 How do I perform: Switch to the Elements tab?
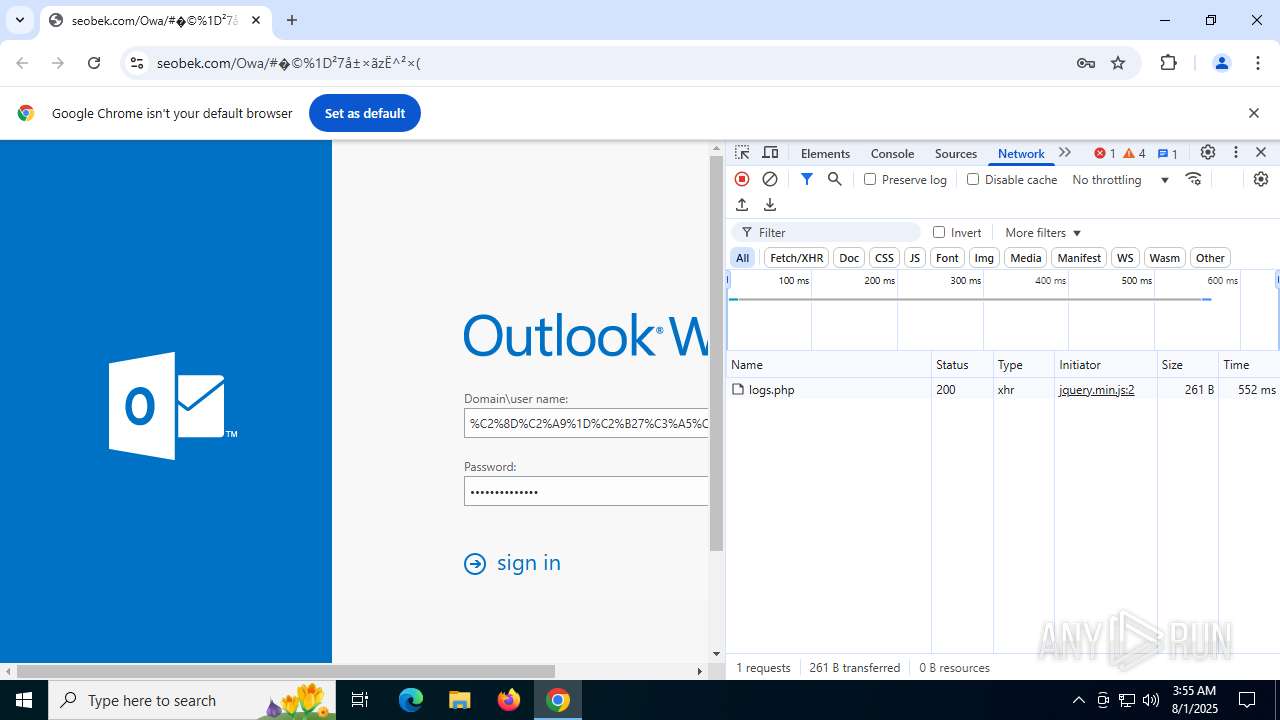(825, 153)
